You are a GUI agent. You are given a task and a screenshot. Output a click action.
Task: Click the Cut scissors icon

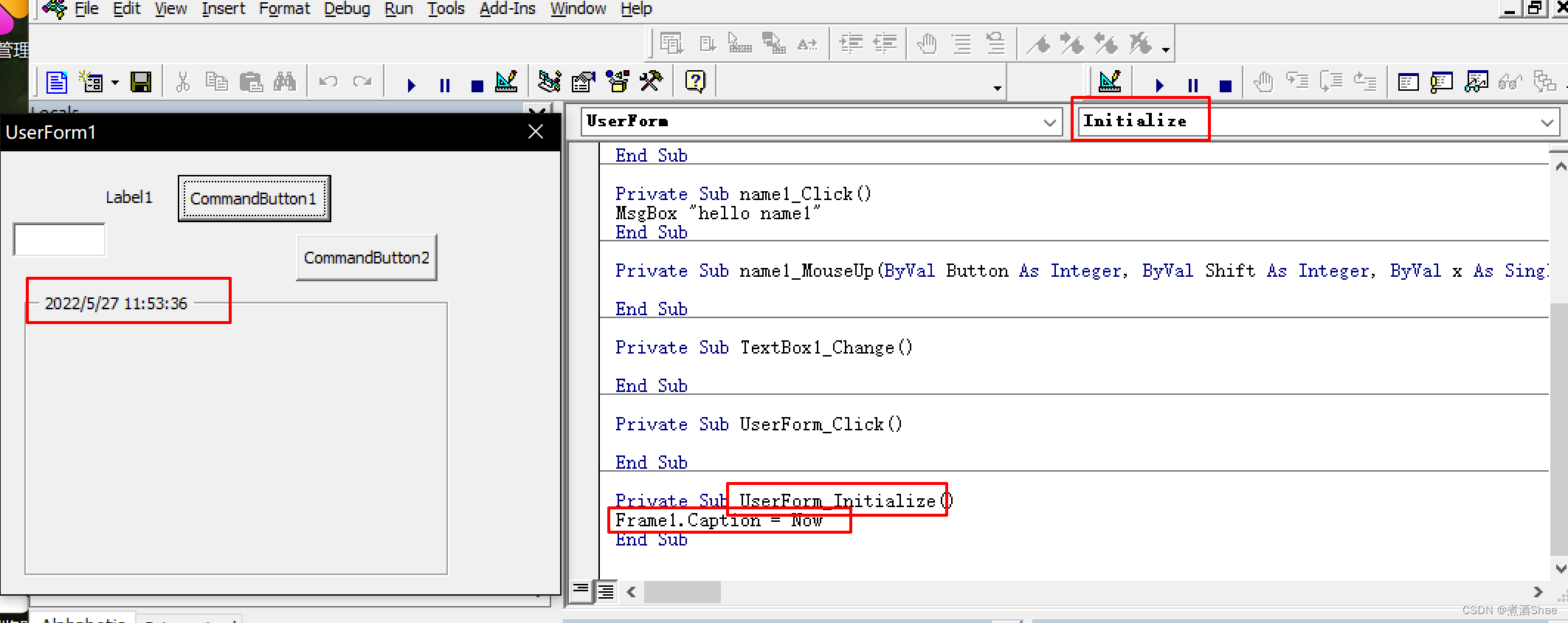183,82
